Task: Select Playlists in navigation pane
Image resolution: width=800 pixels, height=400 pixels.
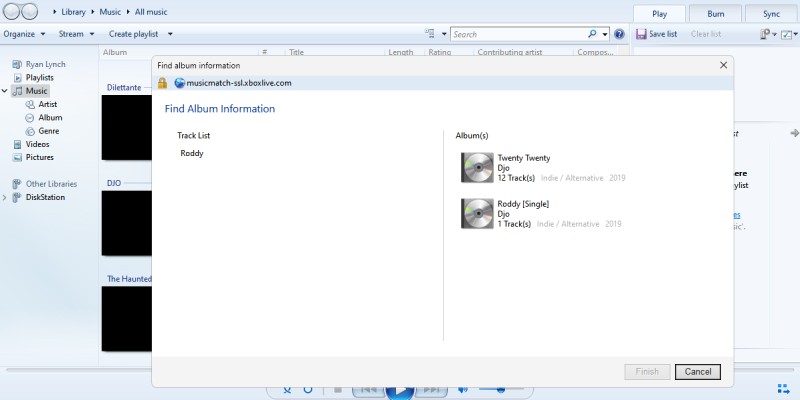Action: pyautogui.click(x=39, y=78)
